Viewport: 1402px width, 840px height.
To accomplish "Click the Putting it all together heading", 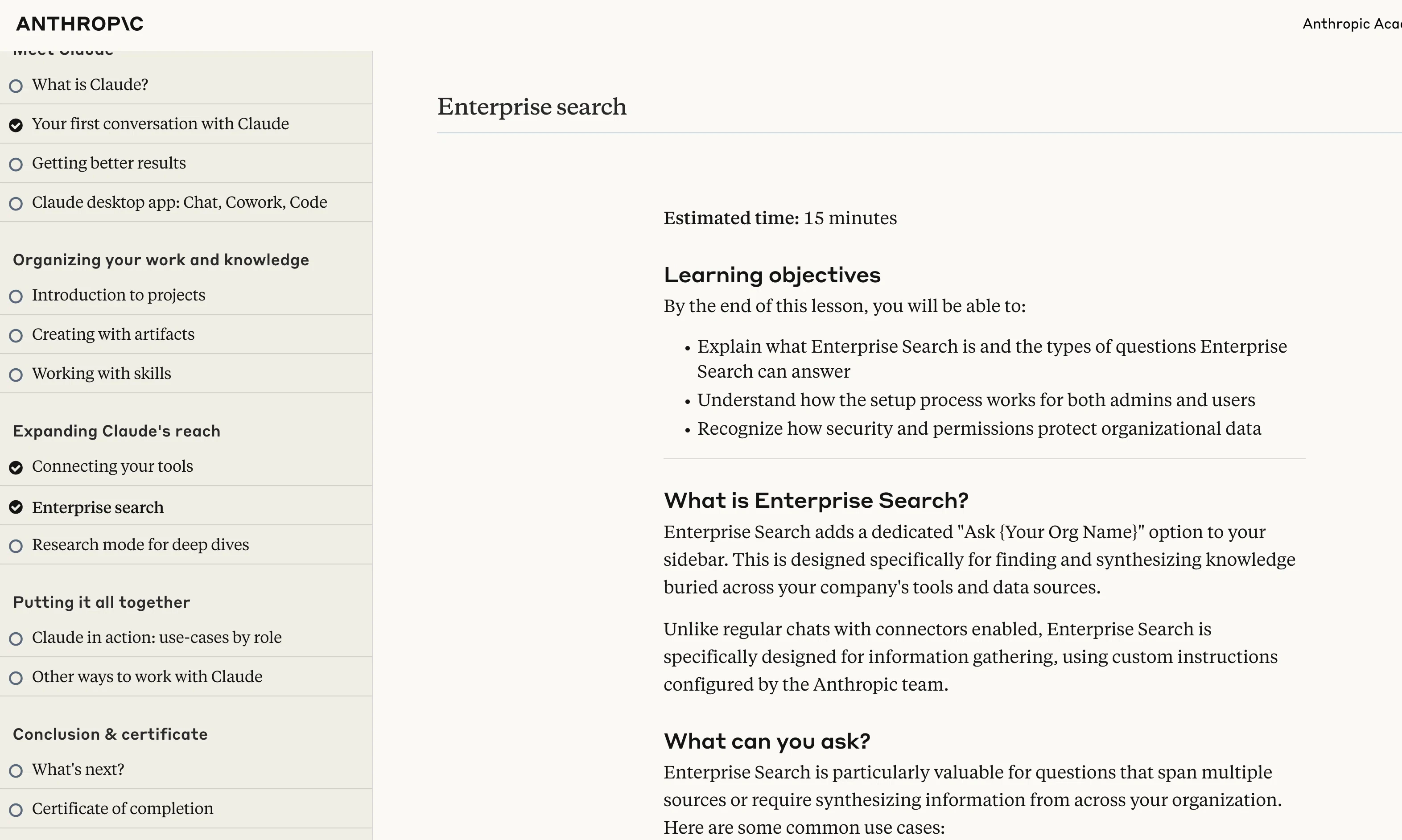I will coord(101,602).
